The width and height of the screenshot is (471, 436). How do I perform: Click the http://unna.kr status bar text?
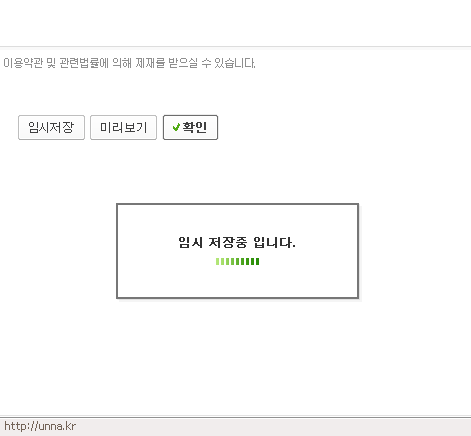(40, 426)
